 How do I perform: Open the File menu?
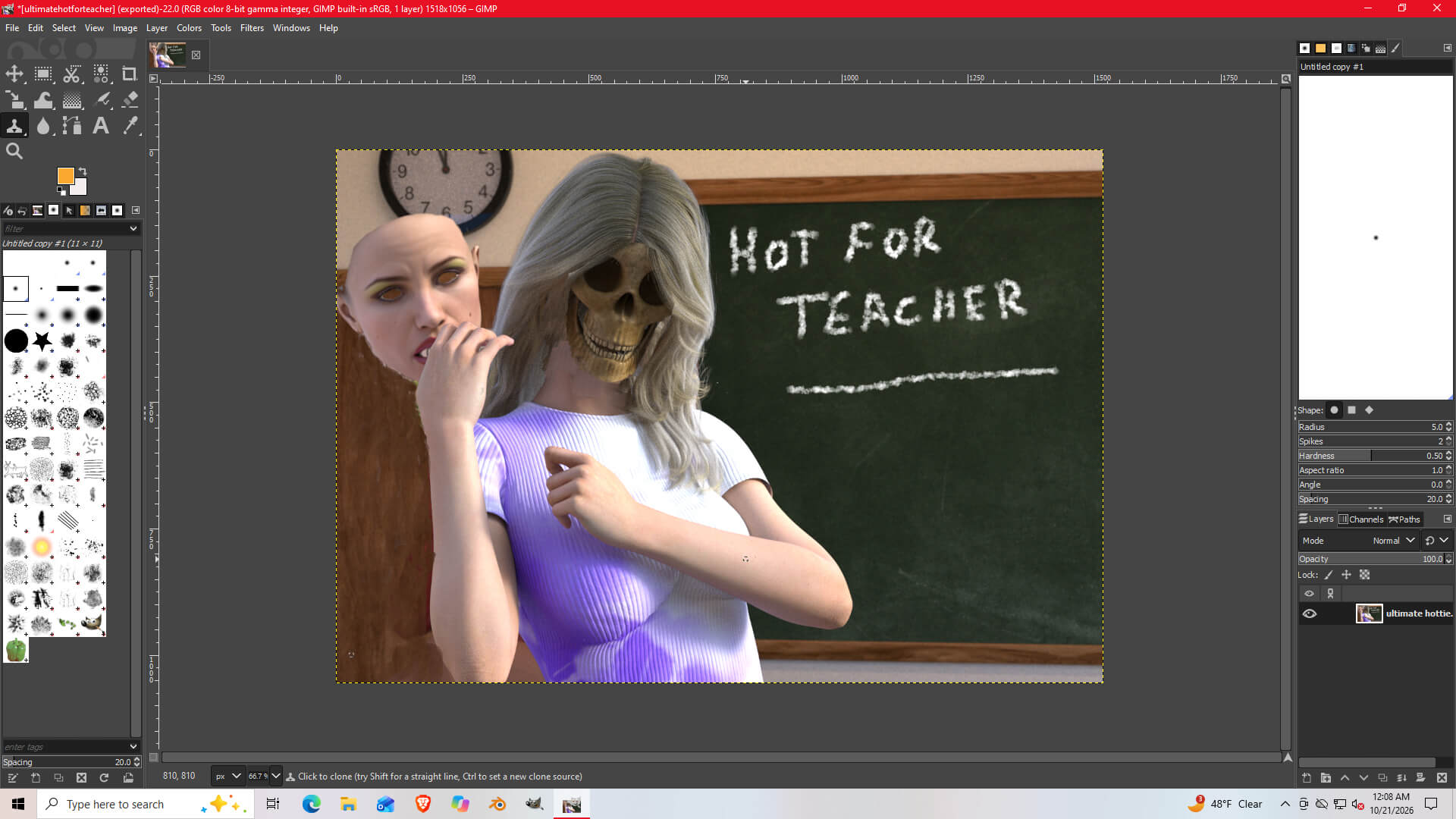tap(12, 28)
